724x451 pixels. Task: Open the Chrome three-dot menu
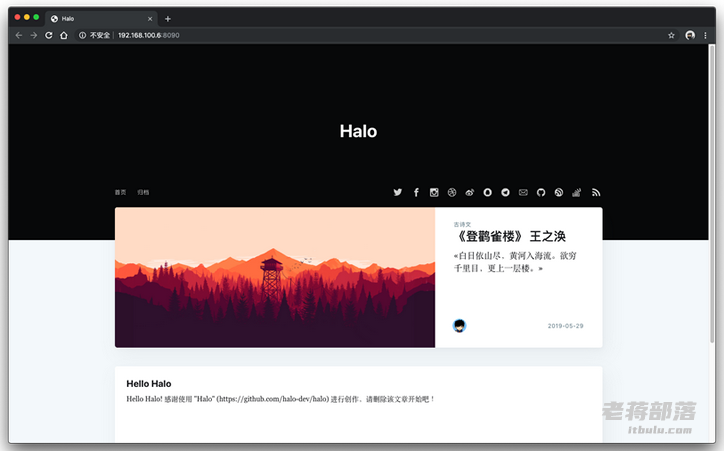tap(705, 35)
